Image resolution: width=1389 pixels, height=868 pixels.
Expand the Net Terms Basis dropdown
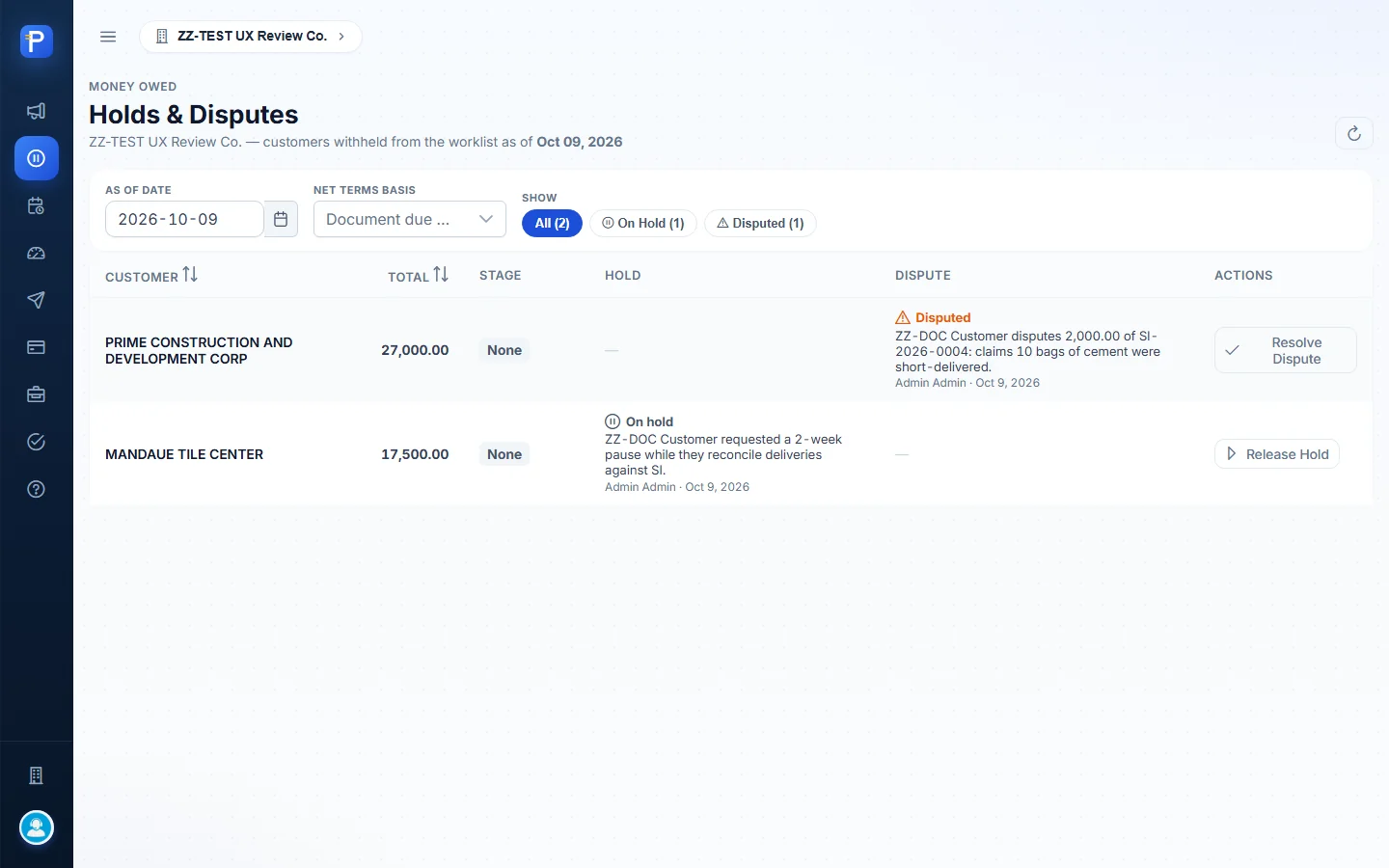coord(410,219)
